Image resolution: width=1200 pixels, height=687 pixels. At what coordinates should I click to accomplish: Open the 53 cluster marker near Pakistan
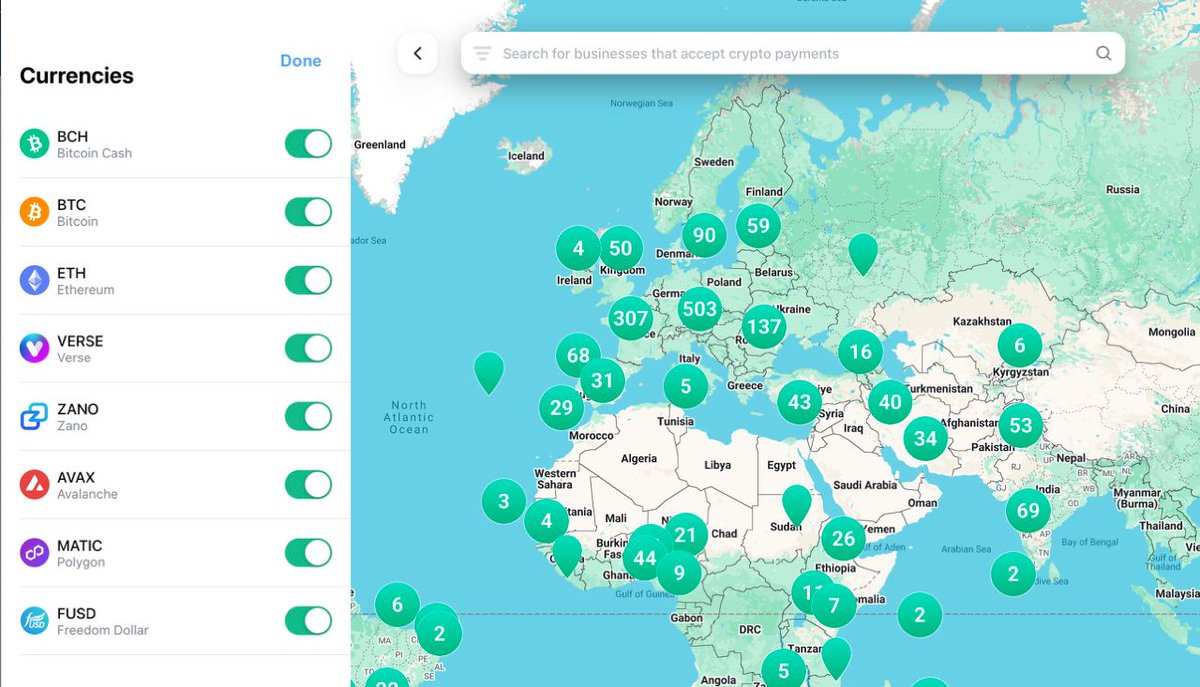[1020, 426]
